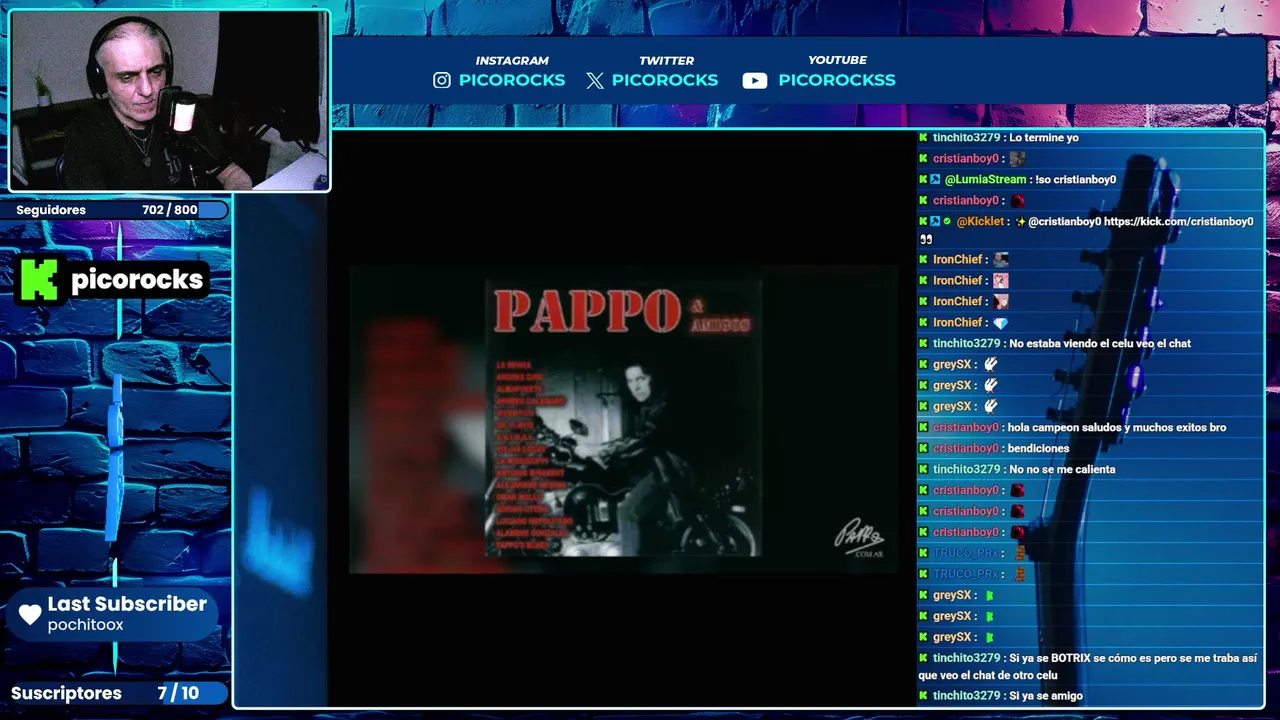Click the 'Seguidores' label
Image resolution: width=1280 pixels, height=720 pixels.
[x=51, y=210]
